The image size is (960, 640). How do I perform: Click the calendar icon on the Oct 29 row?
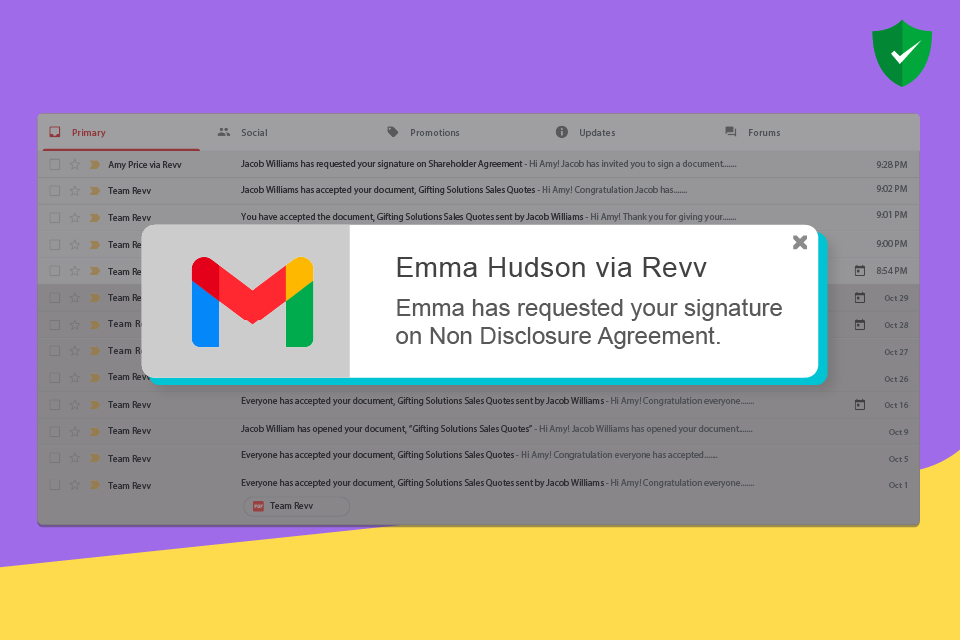click(860, 298)
